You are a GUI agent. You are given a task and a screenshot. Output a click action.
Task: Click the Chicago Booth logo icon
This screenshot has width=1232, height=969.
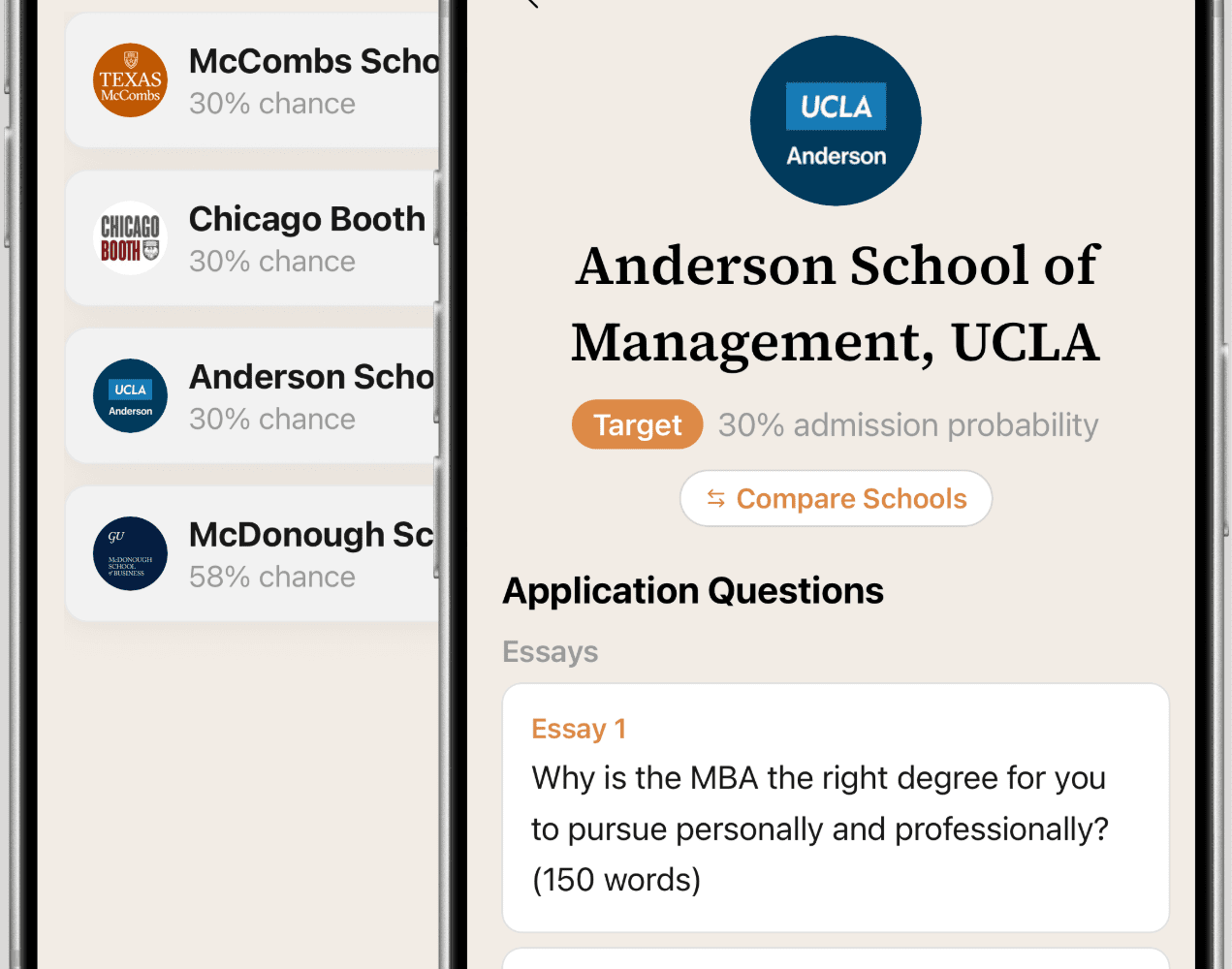pos(130,238)
